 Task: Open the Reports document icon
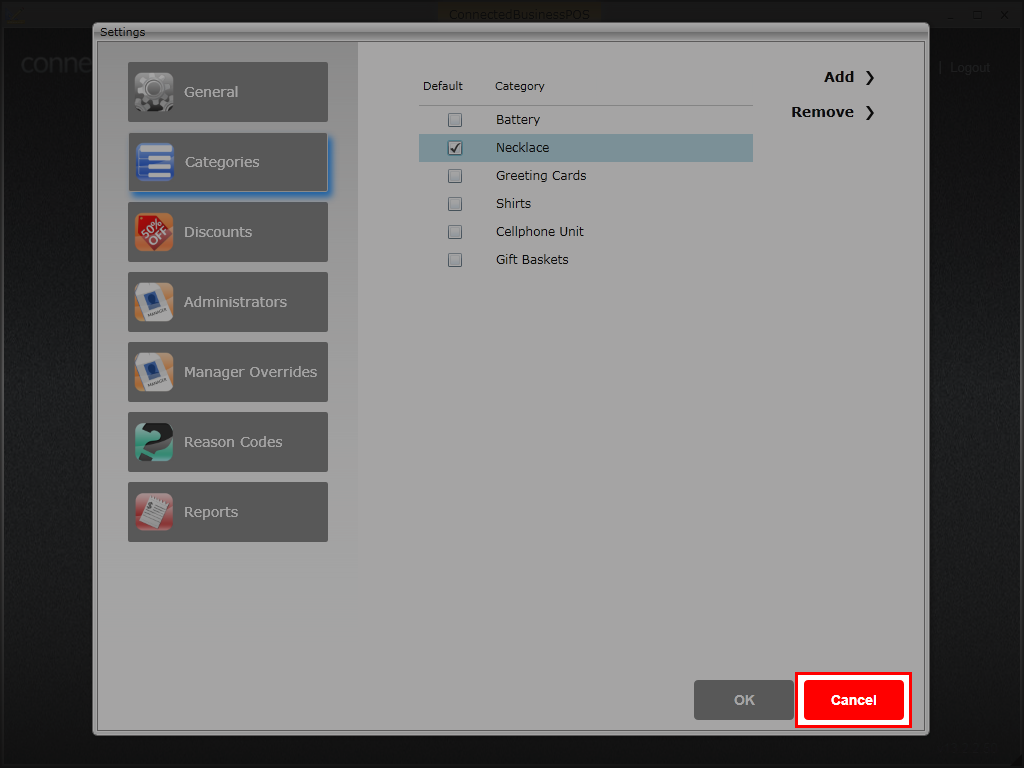pyautogui.click(x=154, y=512)
